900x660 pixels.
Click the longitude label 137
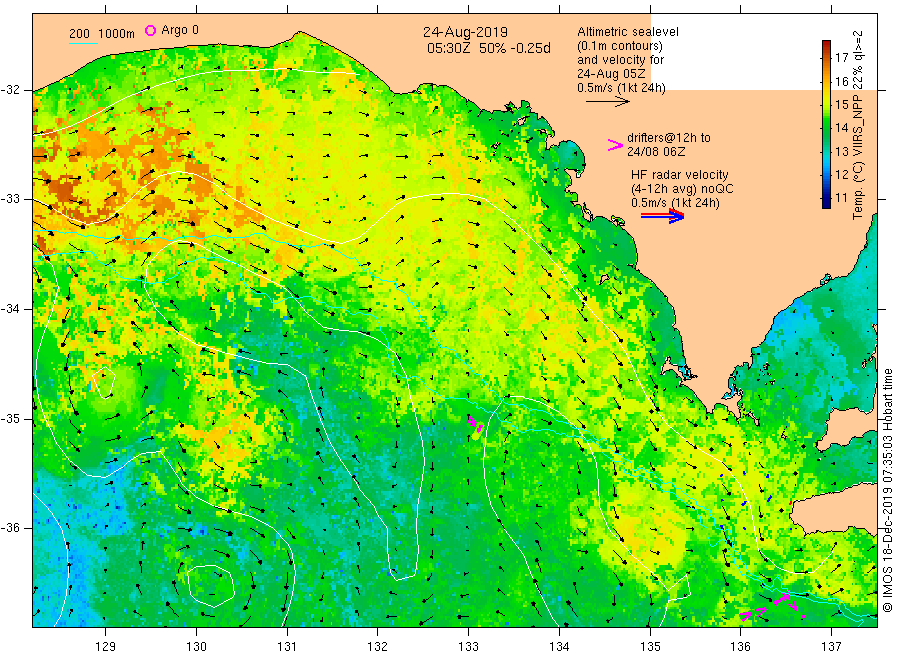click(x=831, y=647)
